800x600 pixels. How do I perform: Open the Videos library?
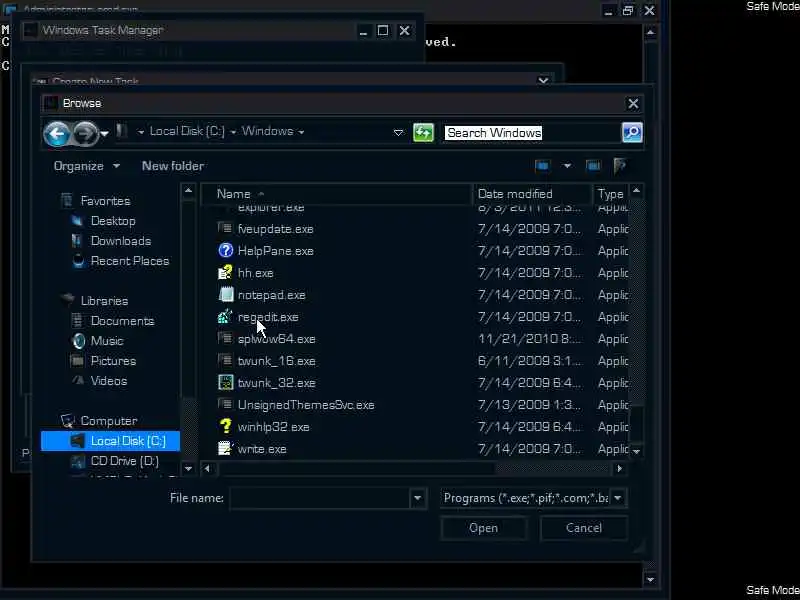tap(109, 381)
